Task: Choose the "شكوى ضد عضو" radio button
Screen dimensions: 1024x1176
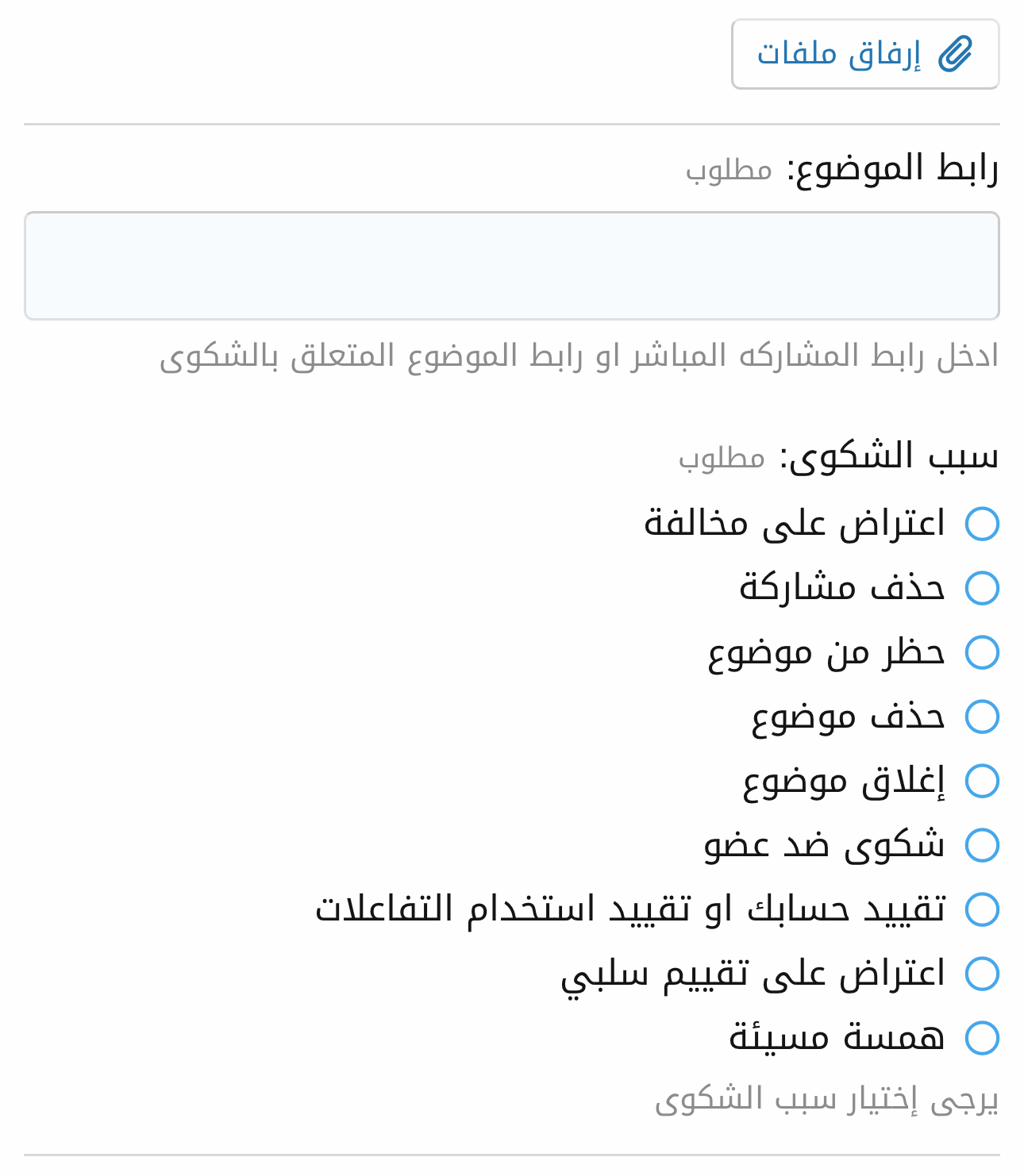Action: (x=982, y=845)
